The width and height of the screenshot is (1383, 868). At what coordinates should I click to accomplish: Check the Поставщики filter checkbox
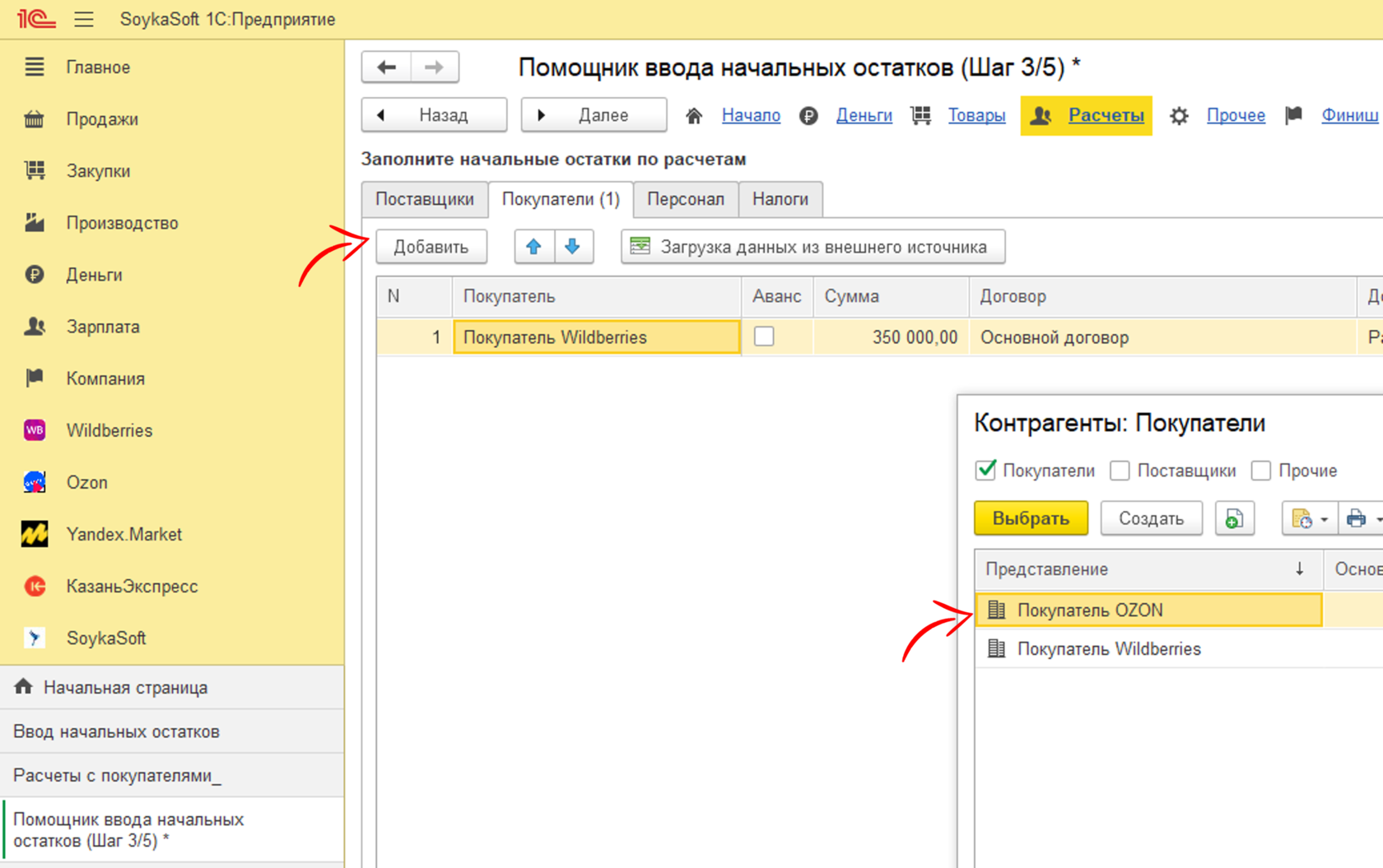(x=1120, y=471)
